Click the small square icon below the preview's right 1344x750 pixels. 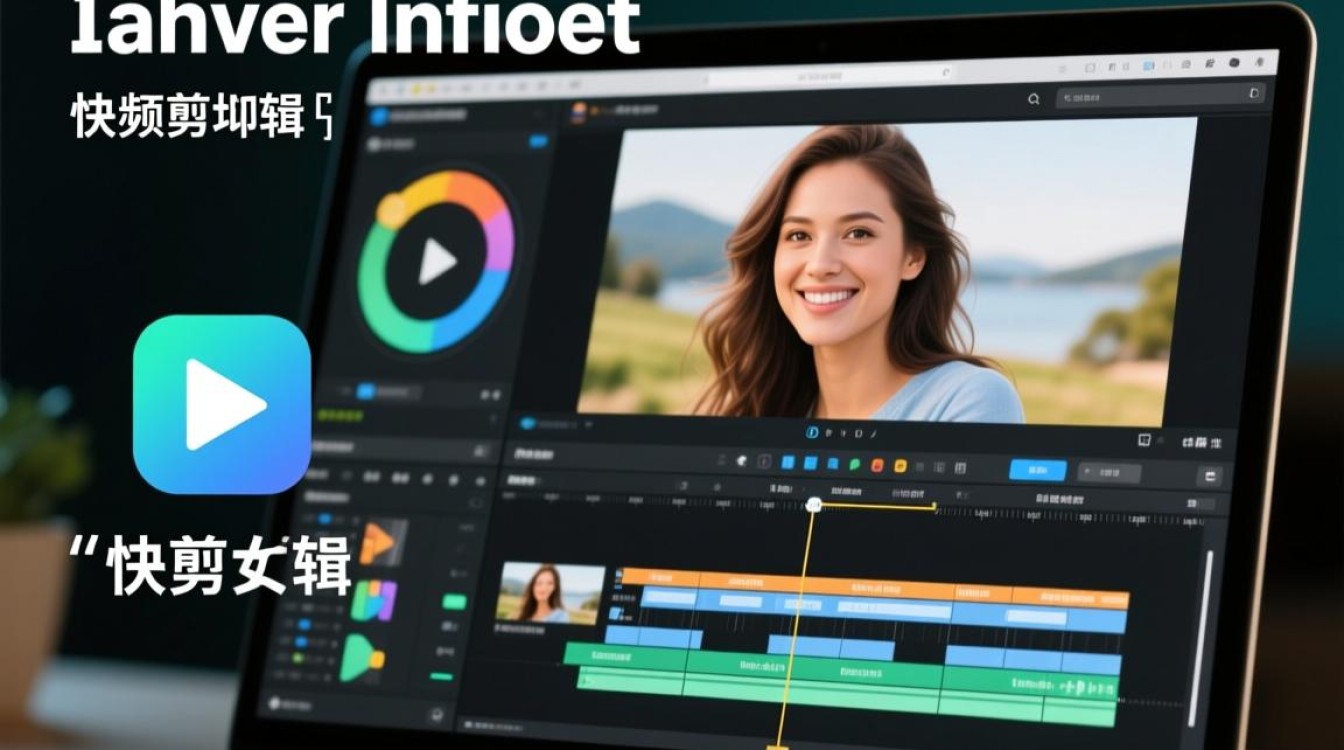pyautogui.click(x=1144, y=439)
